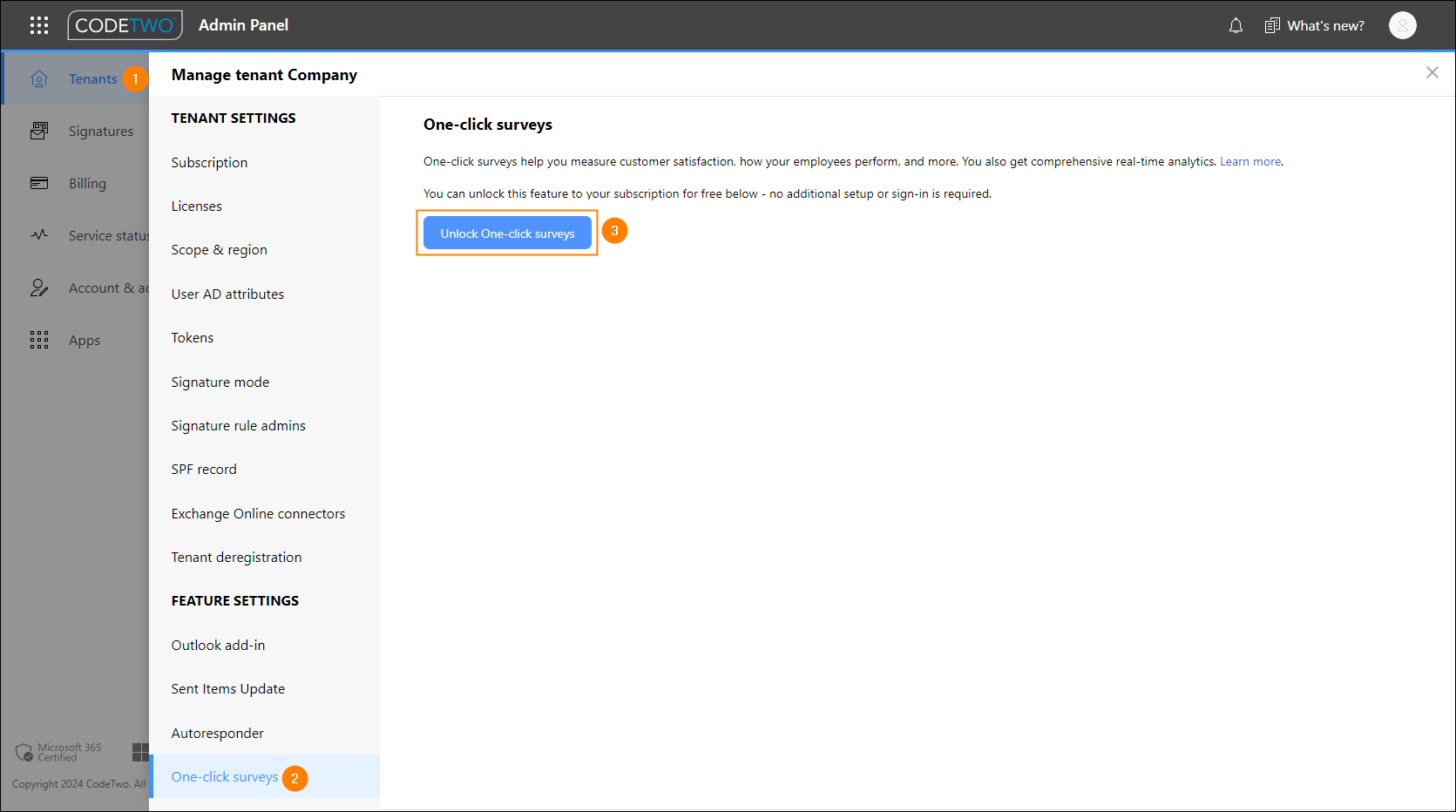Click the Signatures sidebar icon
1456x812 pixels.
point(39,131)
